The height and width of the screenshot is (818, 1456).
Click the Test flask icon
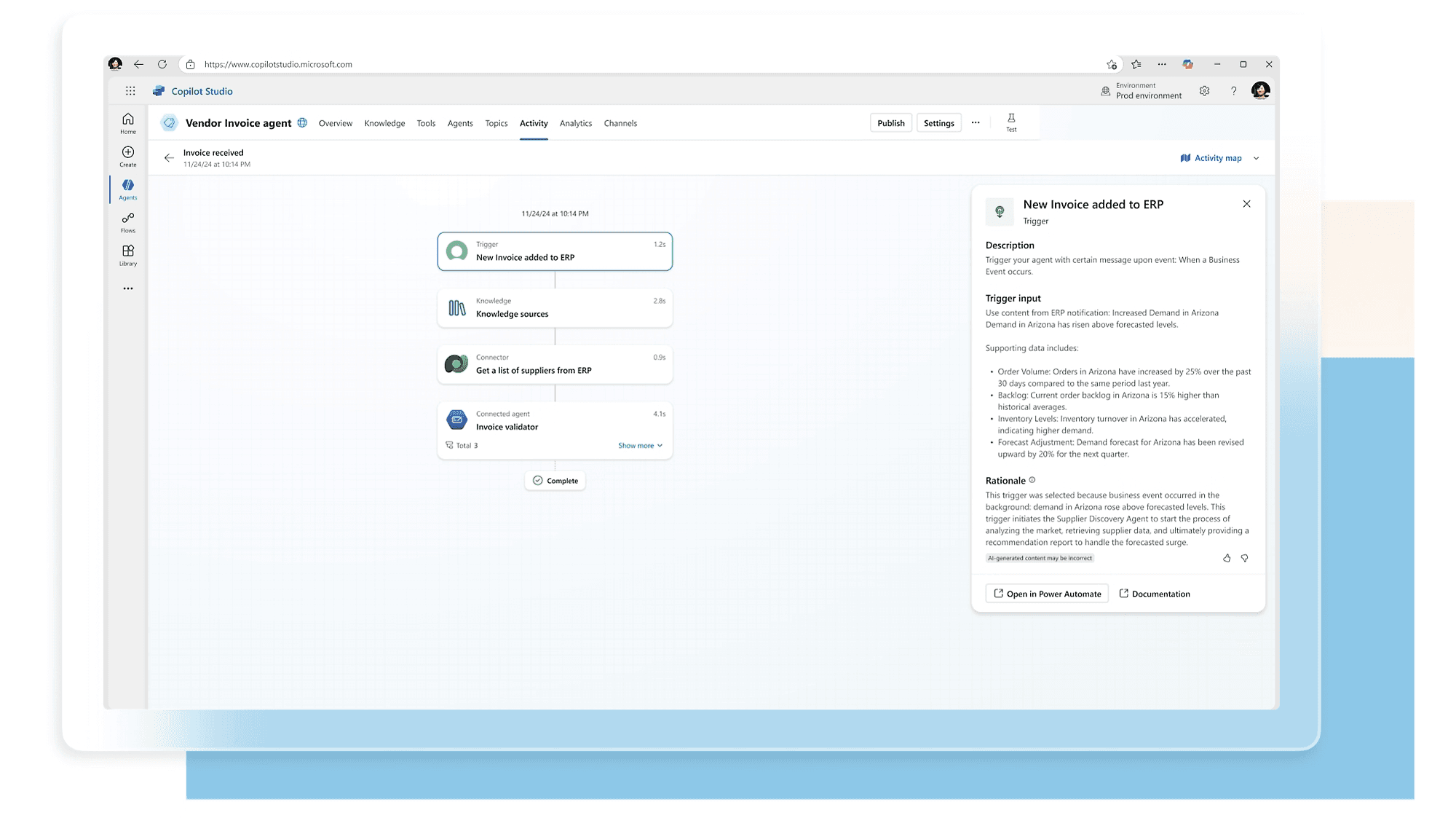point(1011,122)
